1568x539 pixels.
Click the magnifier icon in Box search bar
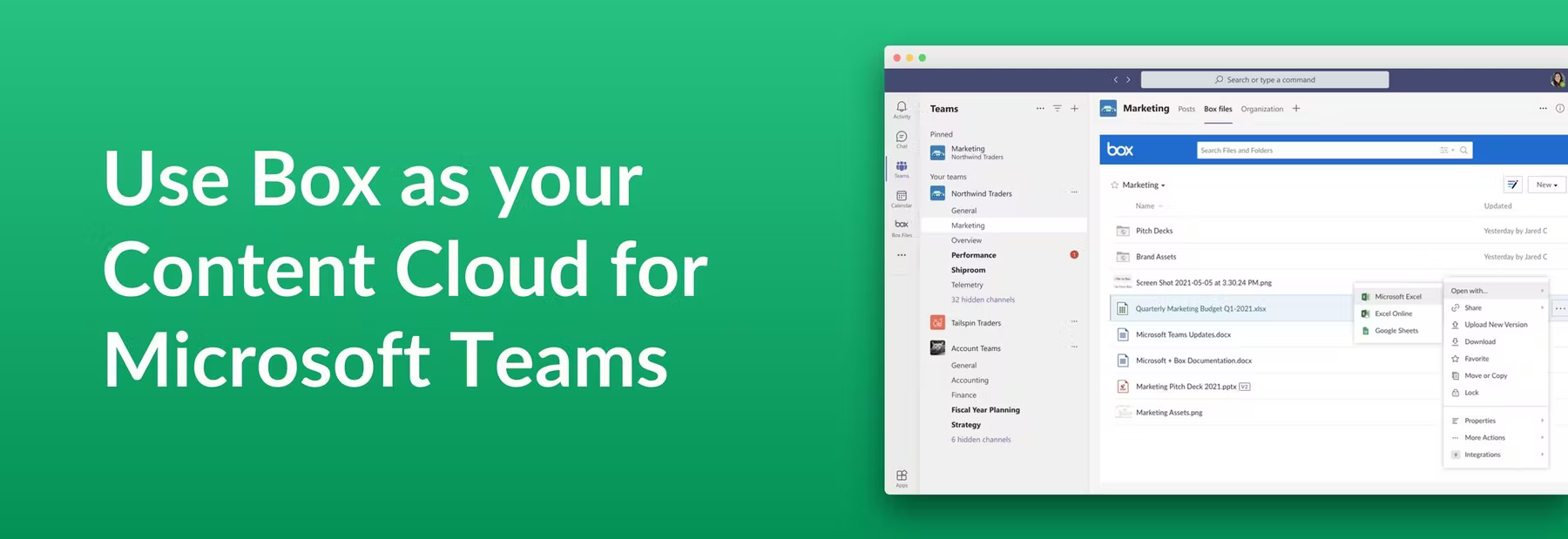click(1464, 150)
